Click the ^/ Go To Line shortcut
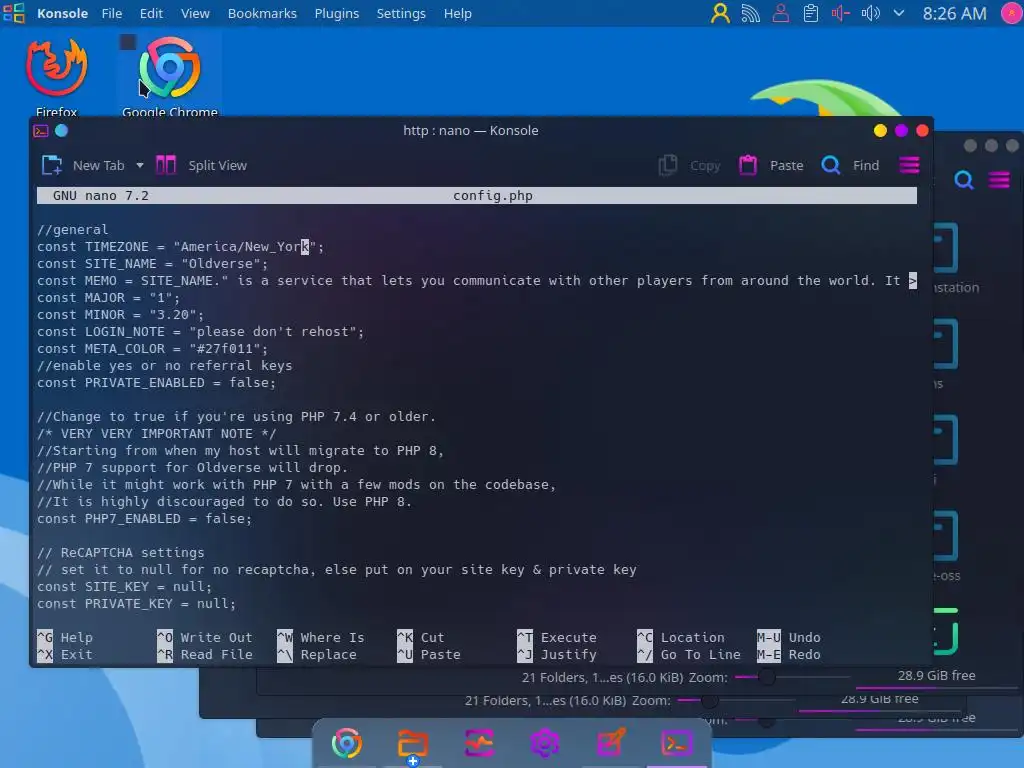Viewport: 1024px width, 768px height. (688, 654)
